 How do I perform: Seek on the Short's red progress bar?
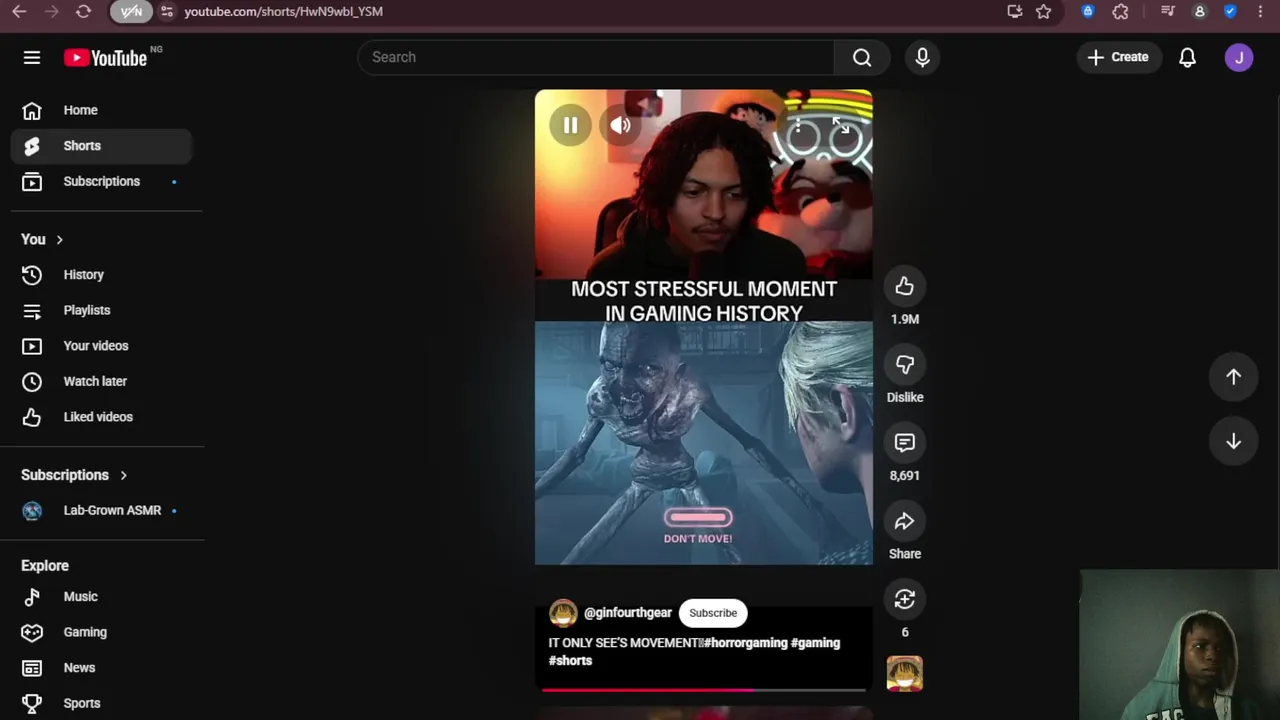pos(703,689)
